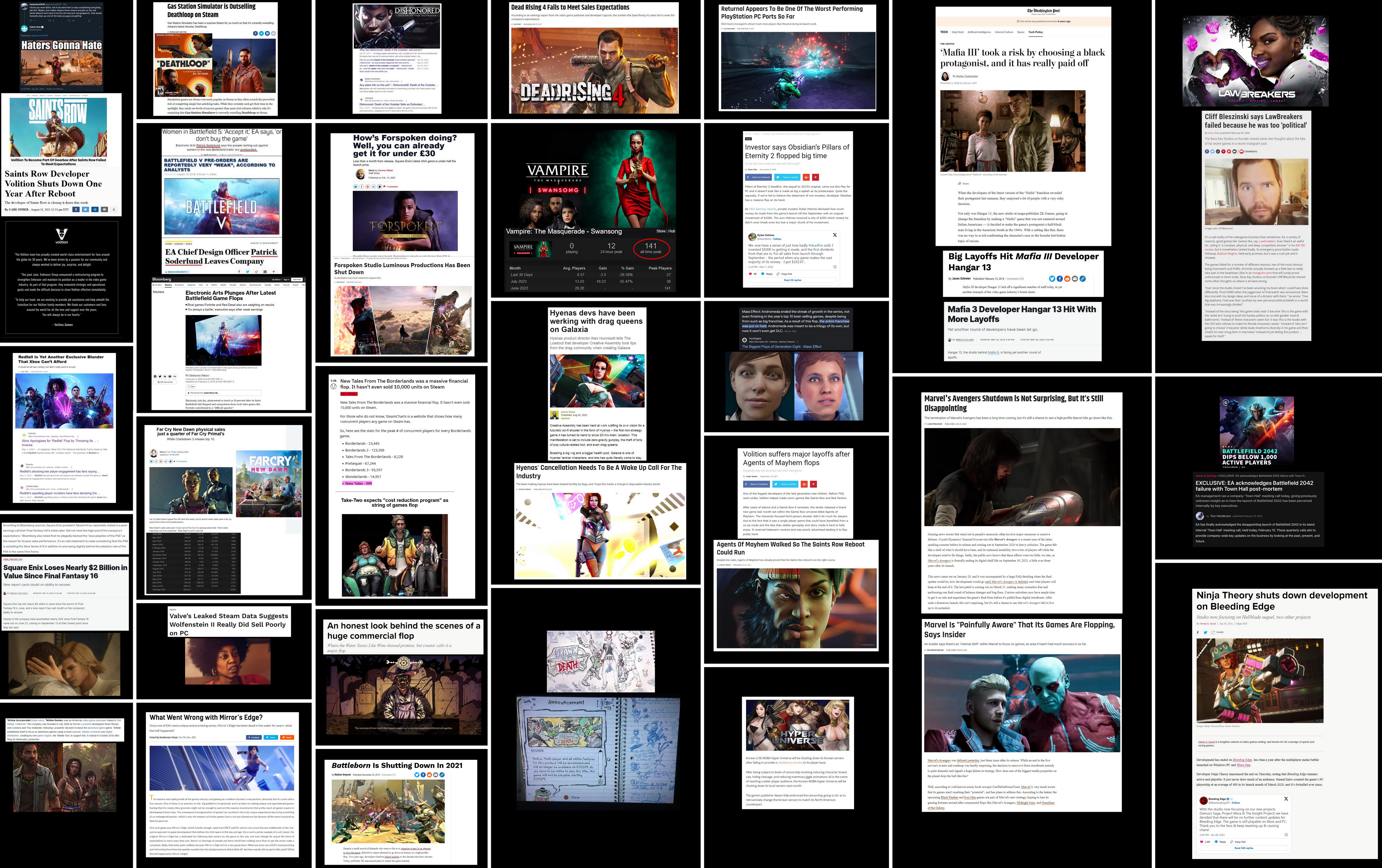1382x868 pixels.
Task: Select Tech Policy tab in Washington Post navigation
Action: (1035, 32)
